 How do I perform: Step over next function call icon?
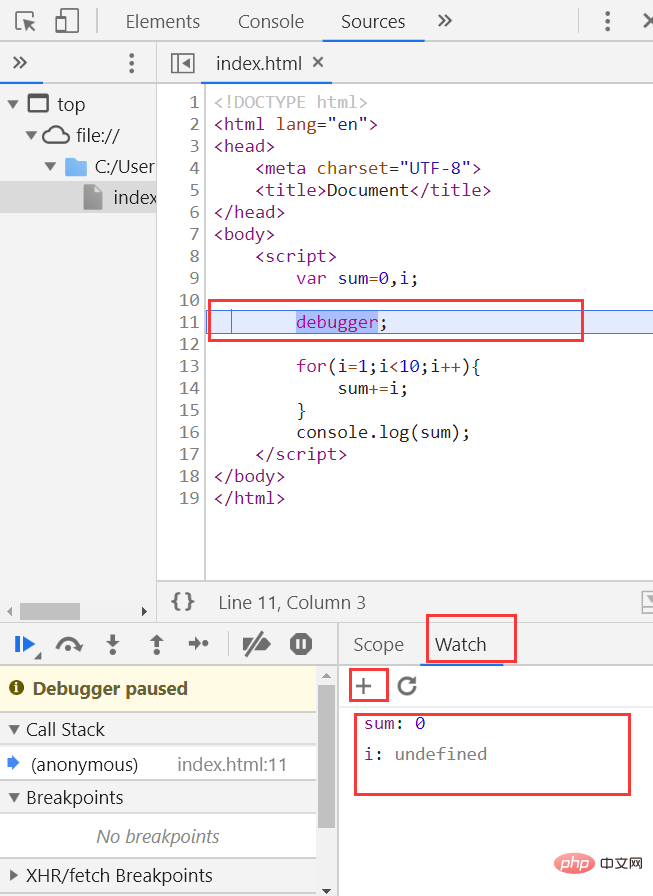coord(69,645)
